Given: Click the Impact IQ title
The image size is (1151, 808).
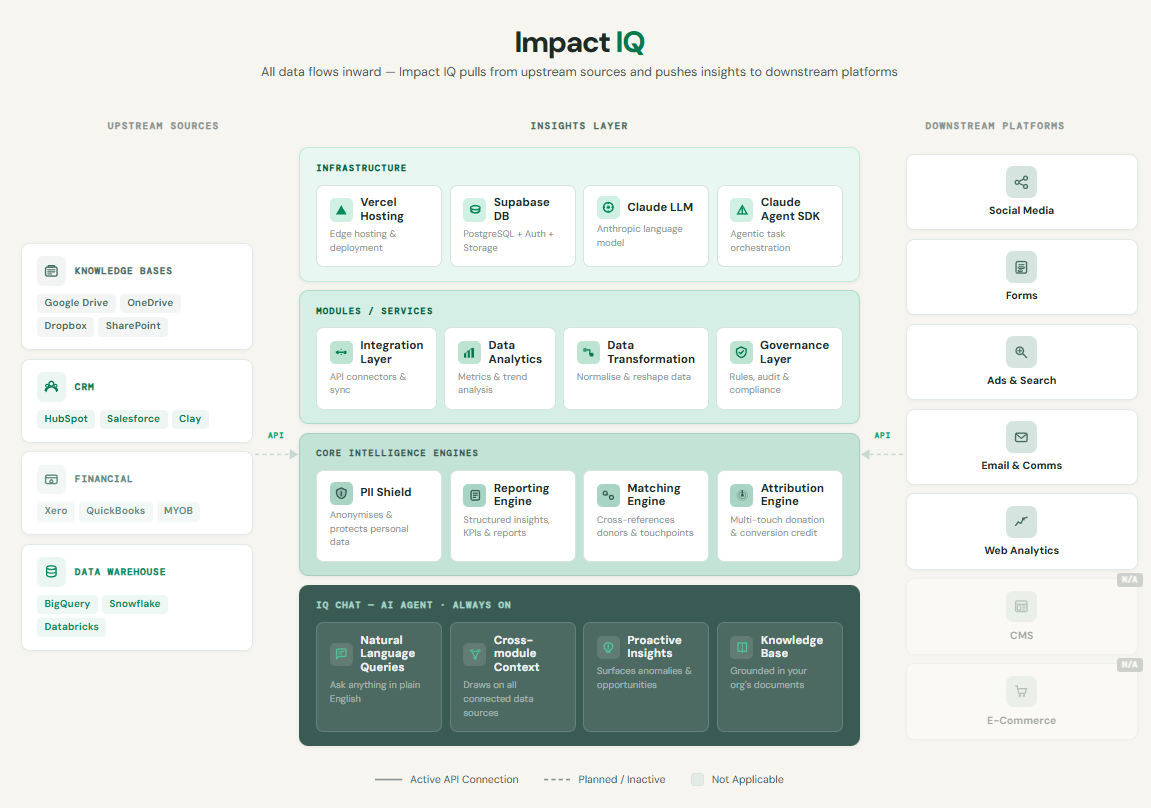Looking at the screenshot, I should pyautogui.click(x=579, y=43).
